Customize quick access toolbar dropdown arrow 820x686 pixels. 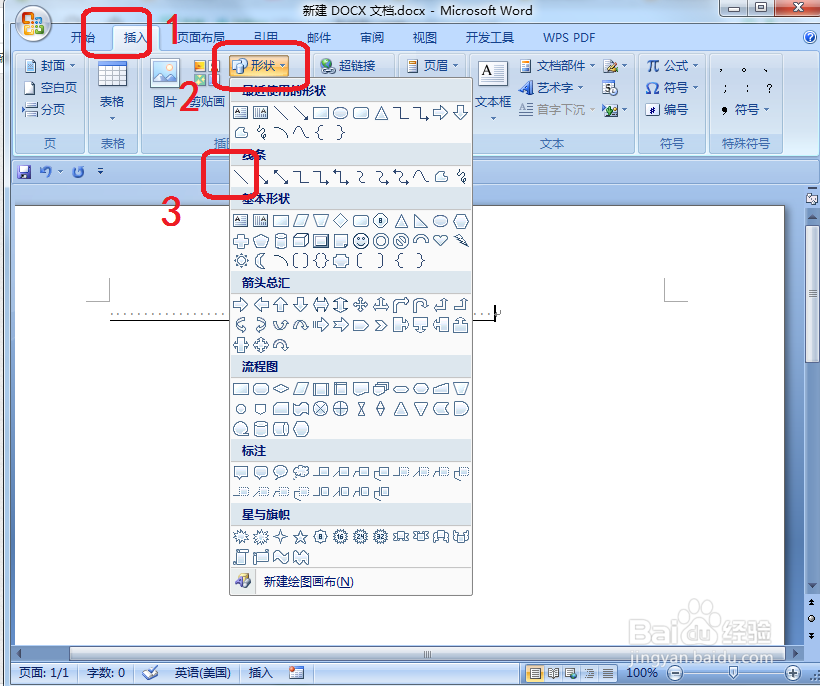click(100, 172)
